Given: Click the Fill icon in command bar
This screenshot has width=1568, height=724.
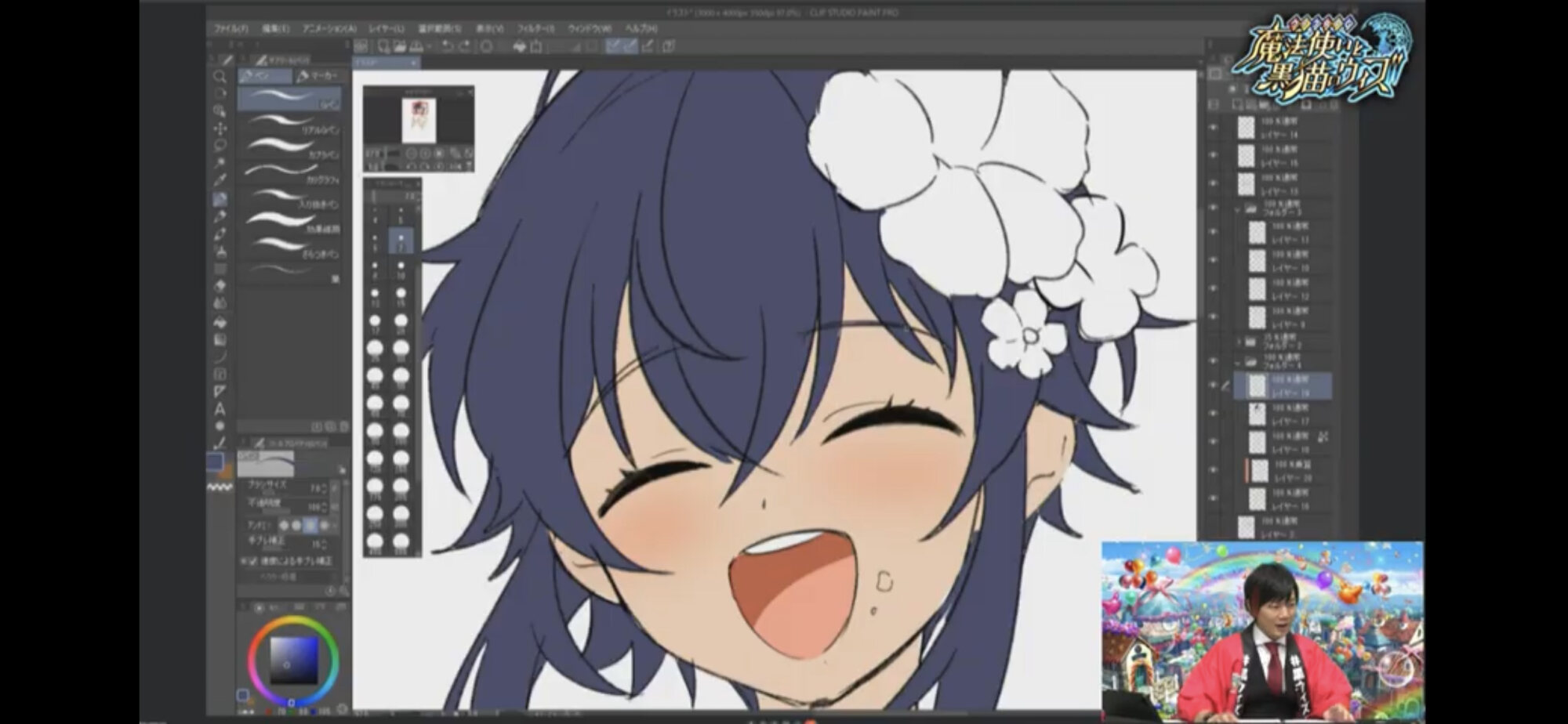Looking at the screenshot, I should (x=519, y=46).
